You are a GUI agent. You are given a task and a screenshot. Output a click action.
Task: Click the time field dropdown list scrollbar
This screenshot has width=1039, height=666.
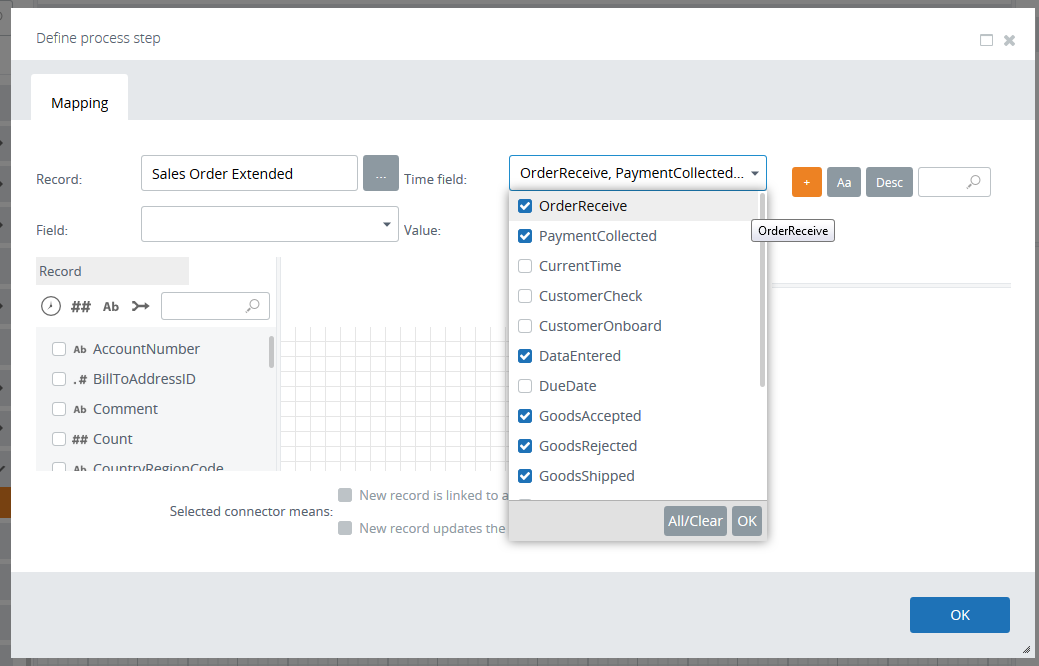(x=763, y=290)
